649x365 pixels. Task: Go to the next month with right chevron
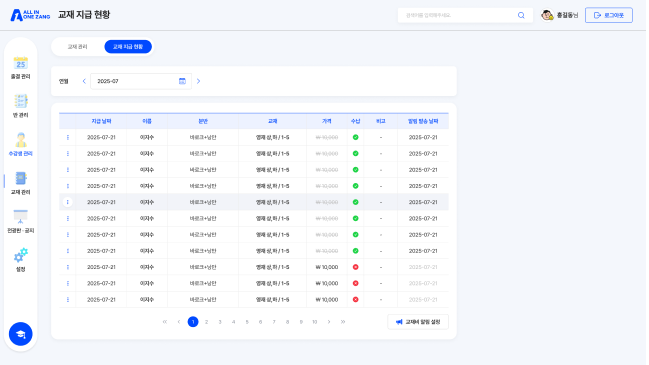click(x=198, y=81)
